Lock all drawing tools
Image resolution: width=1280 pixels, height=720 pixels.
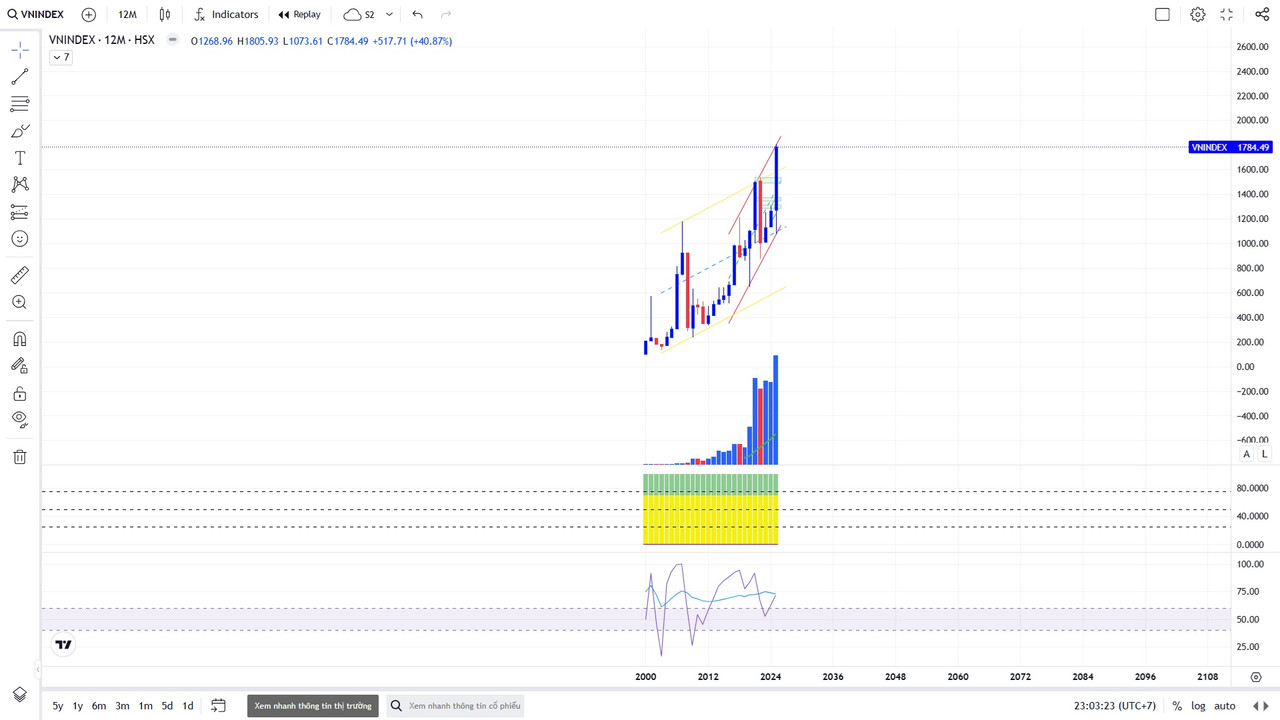point(19,393)
